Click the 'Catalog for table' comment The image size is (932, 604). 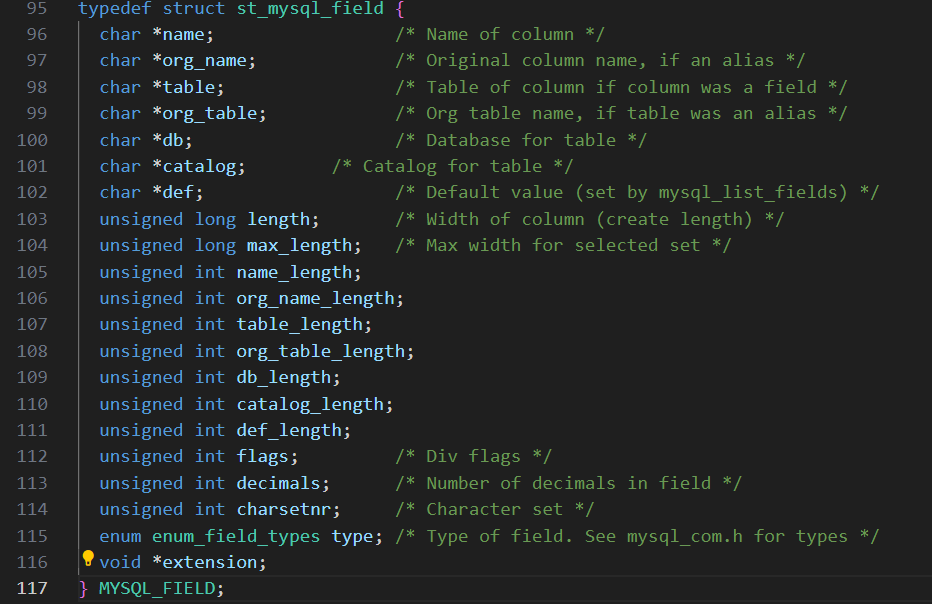click(452, 166)
